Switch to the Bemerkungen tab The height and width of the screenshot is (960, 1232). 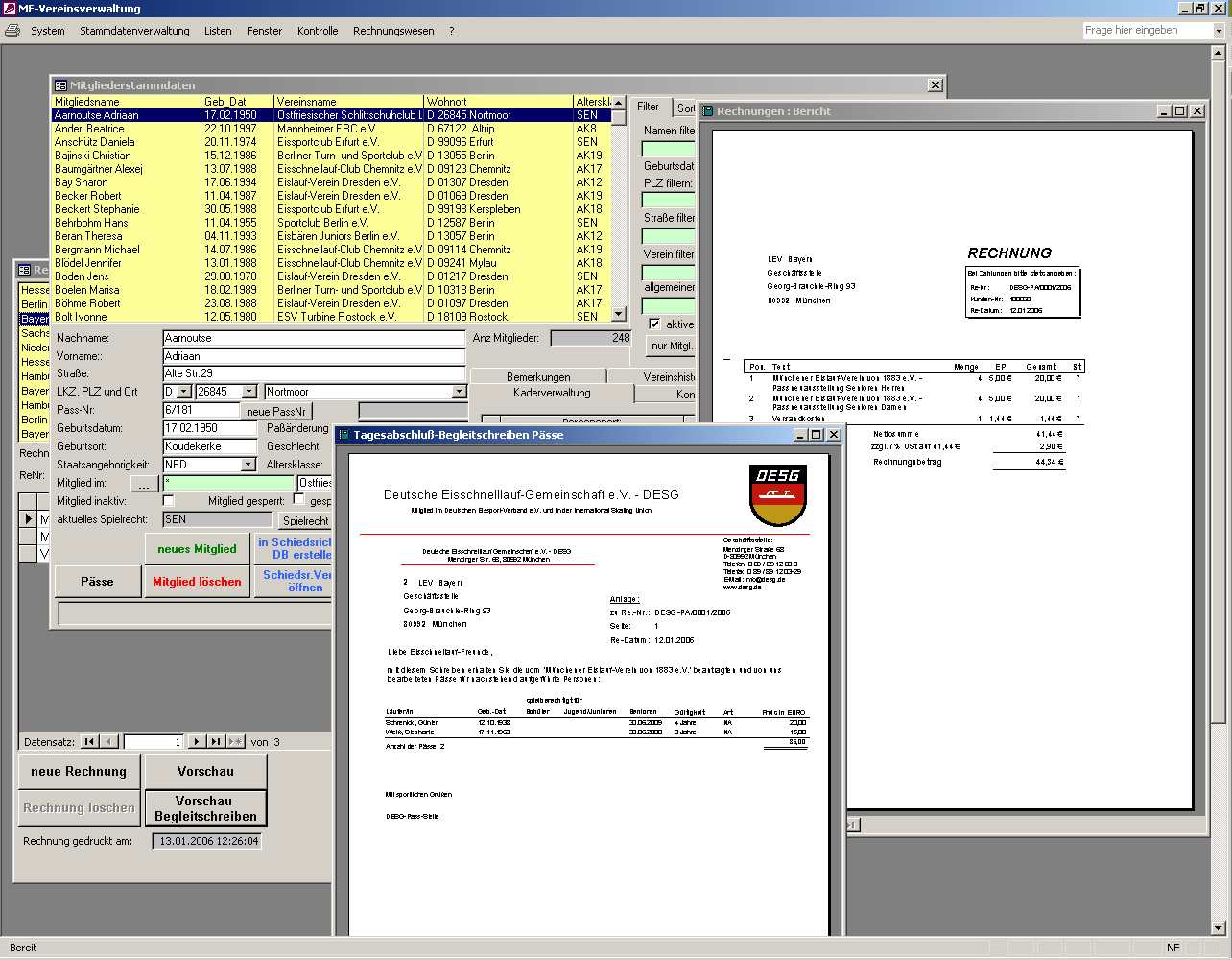(538, 376)
